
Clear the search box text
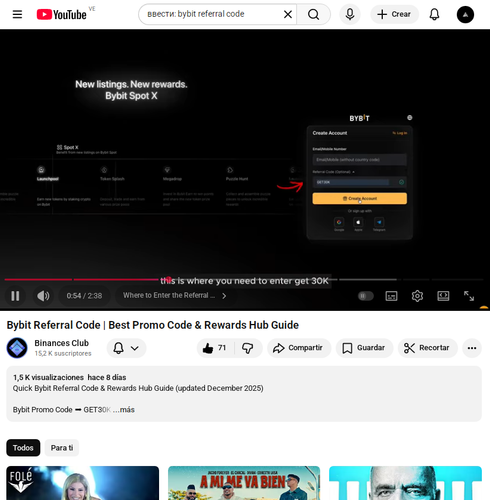(x=288, y=14)
